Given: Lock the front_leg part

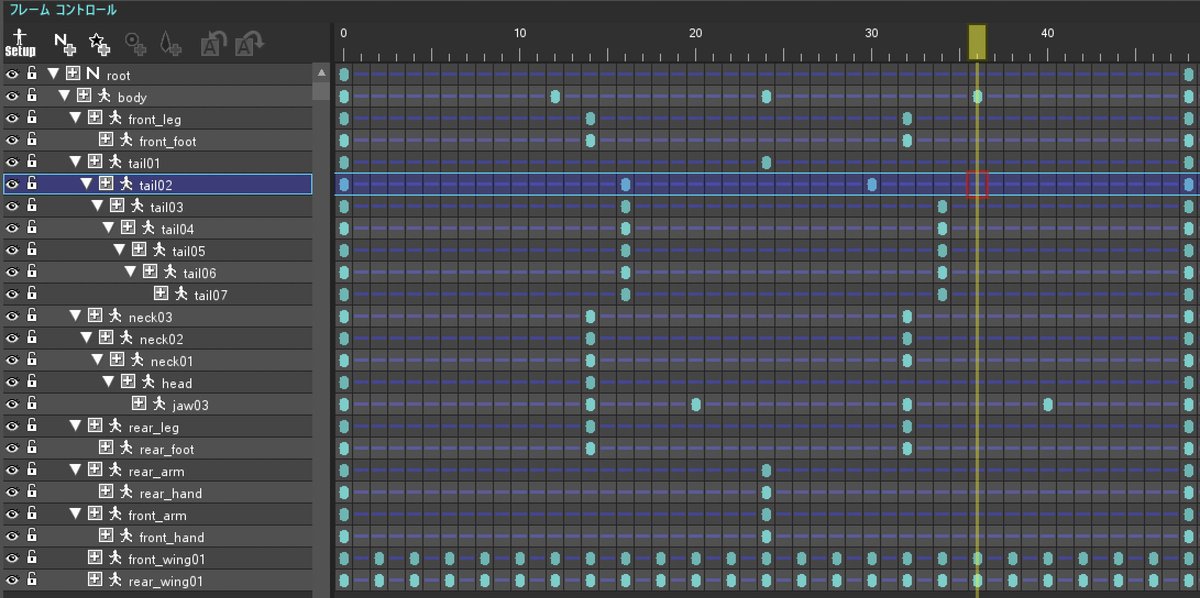Looking at the screenshot, I should point(32,118).
